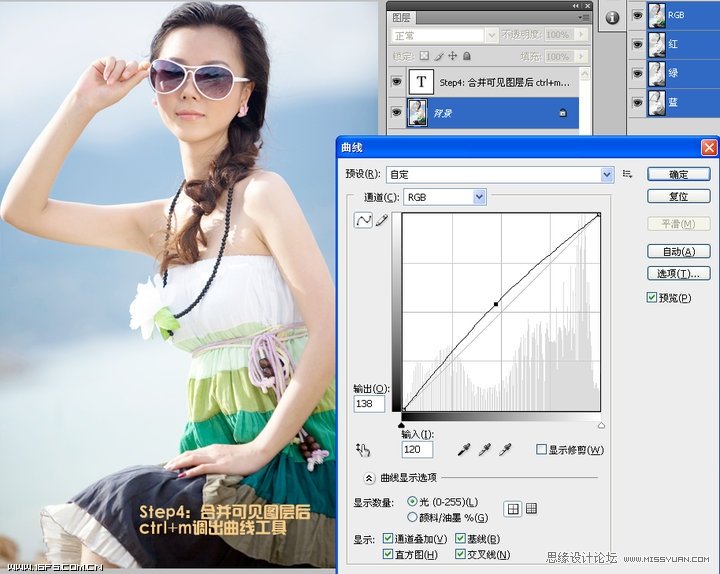This screenshot has width=720, height=574.
Task: Open the 填充 fill slider arrow
Action: [x=581, y=56]
